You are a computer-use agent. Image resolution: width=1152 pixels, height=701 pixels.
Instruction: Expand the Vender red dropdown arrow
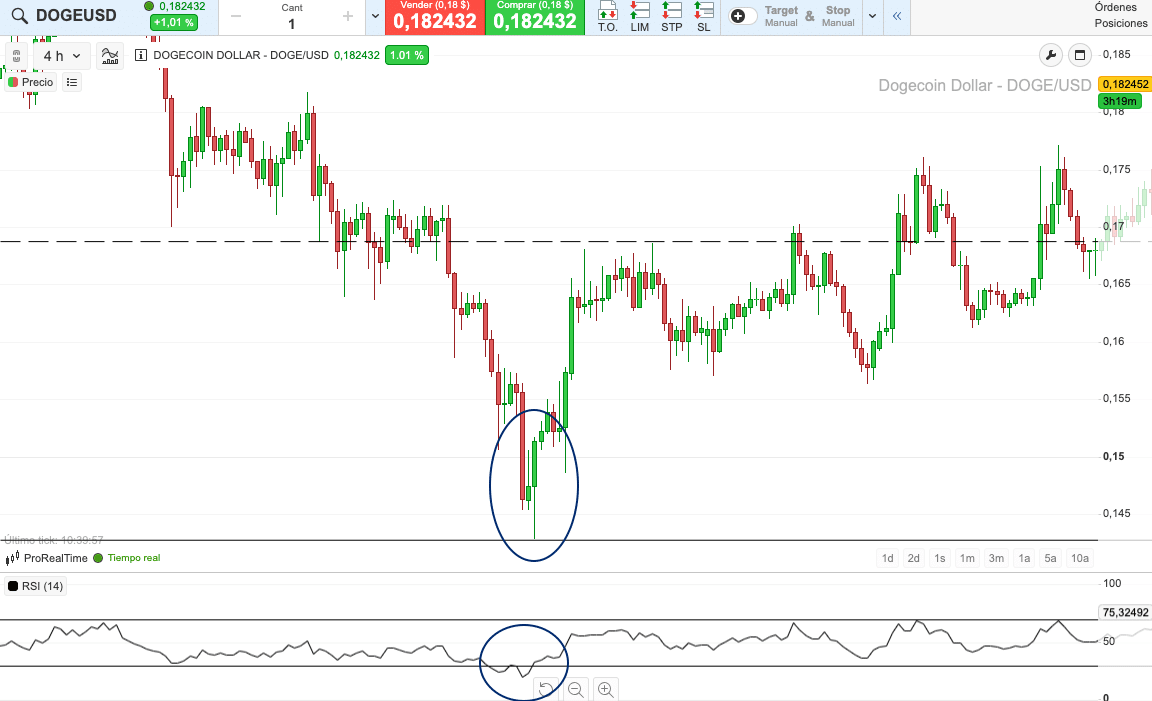tap(374, 17)
